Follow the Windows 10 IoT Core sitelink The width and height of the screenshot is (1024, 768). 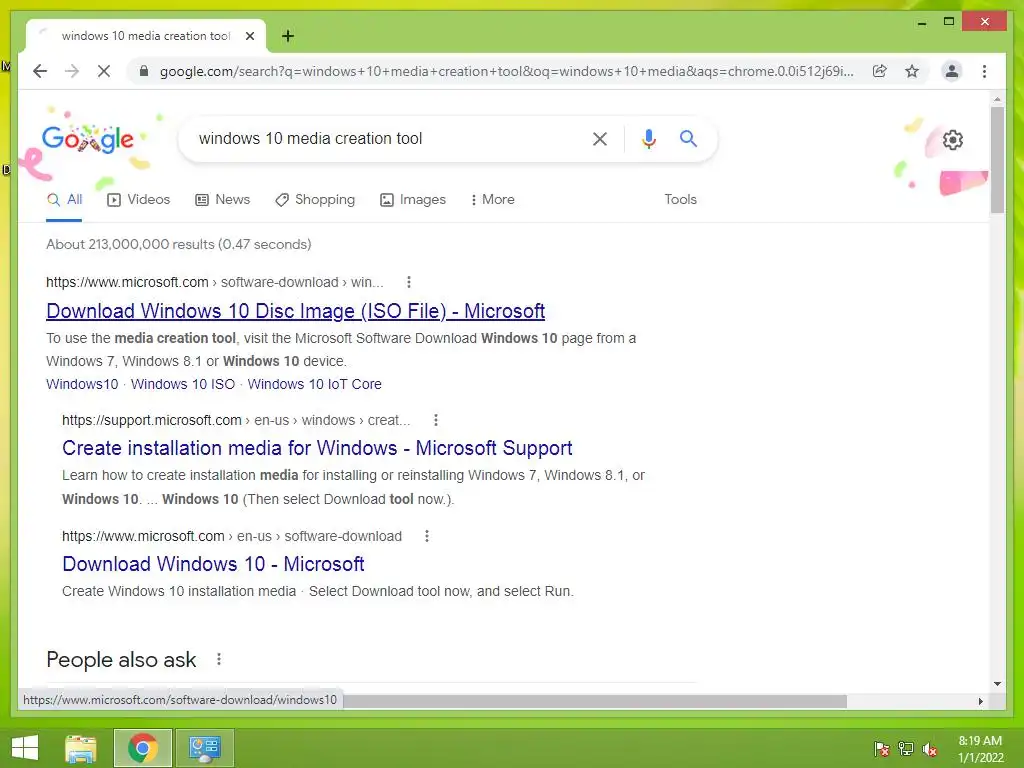pyautogui.click(x=315, y=384)
